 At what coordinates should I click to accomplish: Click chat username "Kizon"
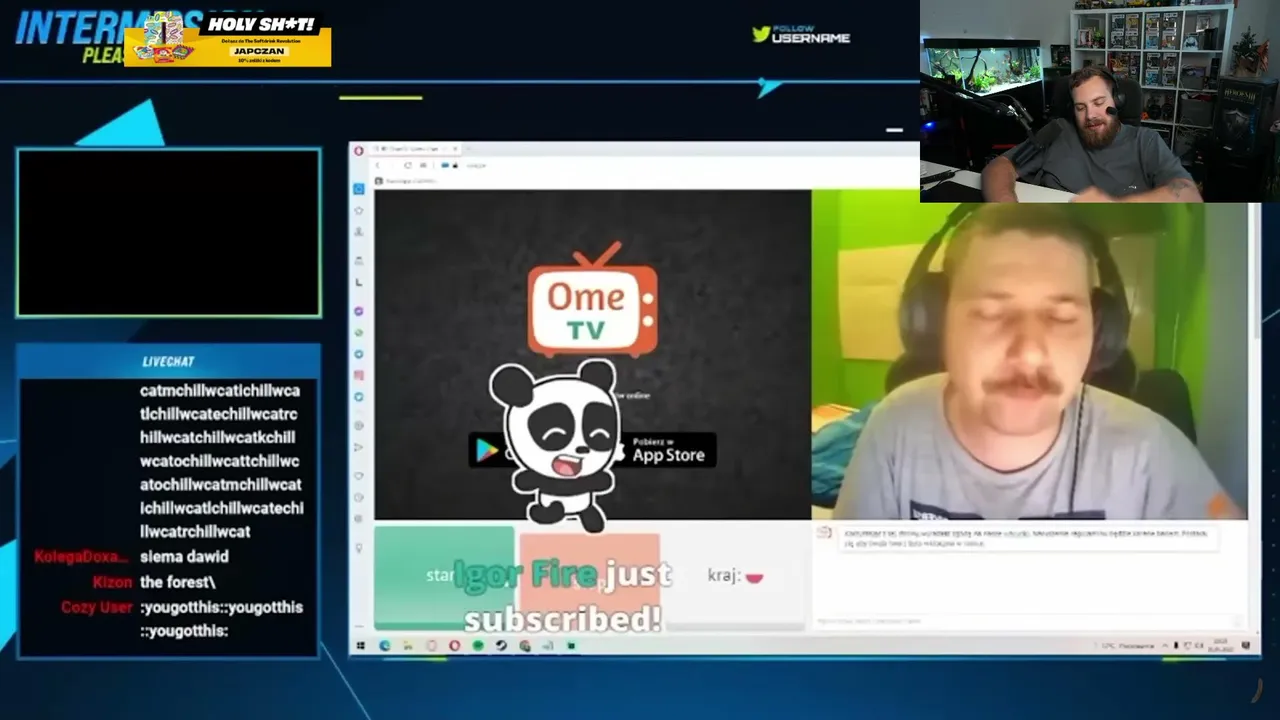[x=112, y=582]
